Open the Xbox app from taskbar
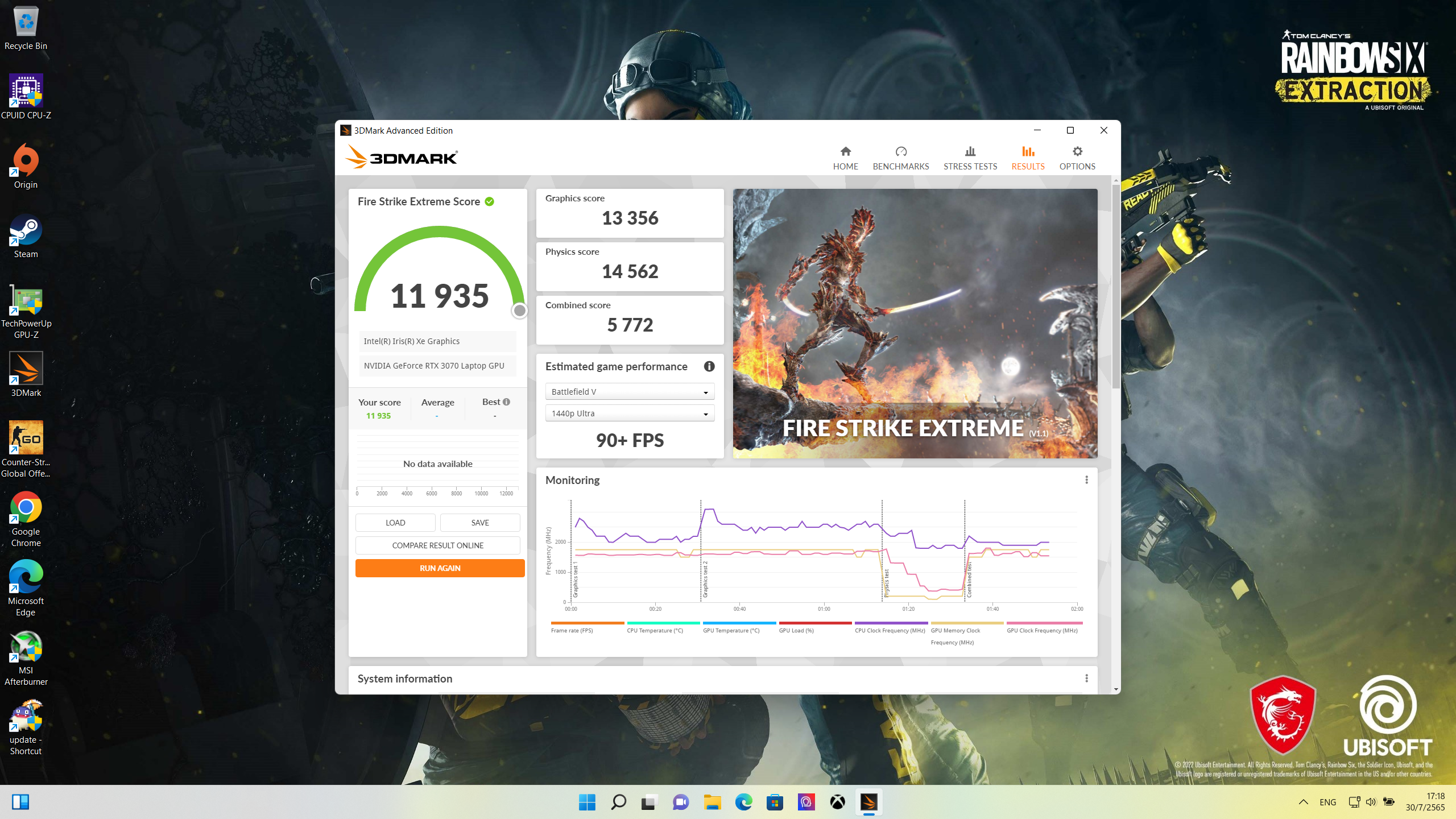This screenshot has height=819, width=1456. click(x=837, y=802)
